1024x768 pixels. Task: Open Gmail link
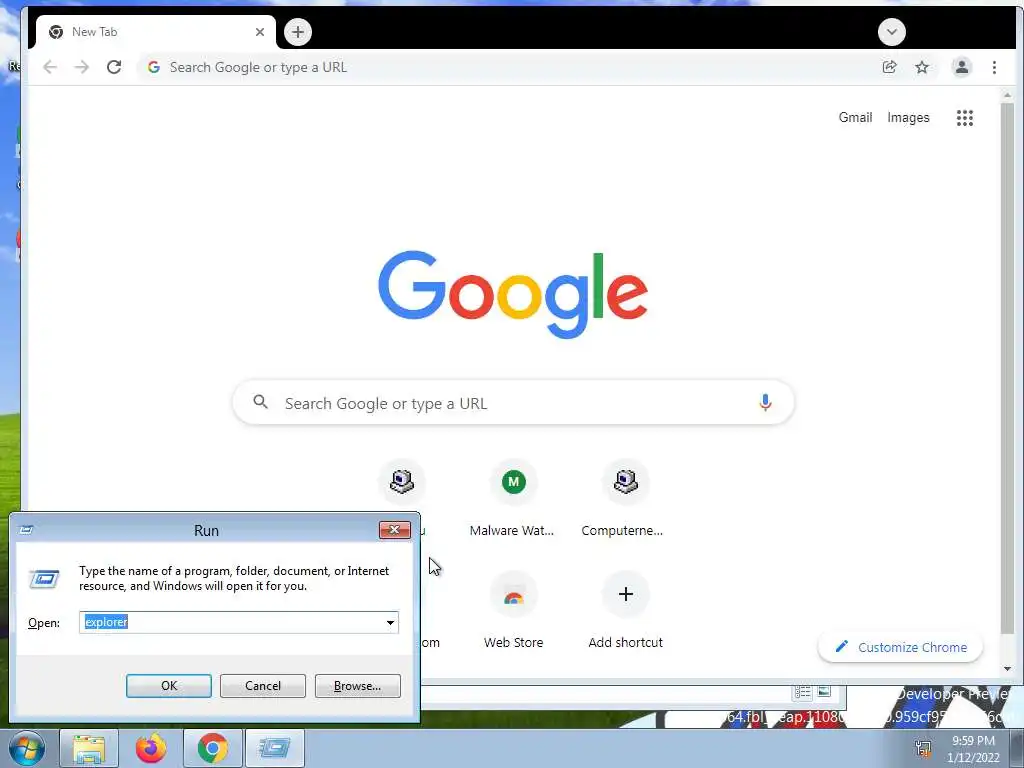pyautogui.click(x=855, y=118)
